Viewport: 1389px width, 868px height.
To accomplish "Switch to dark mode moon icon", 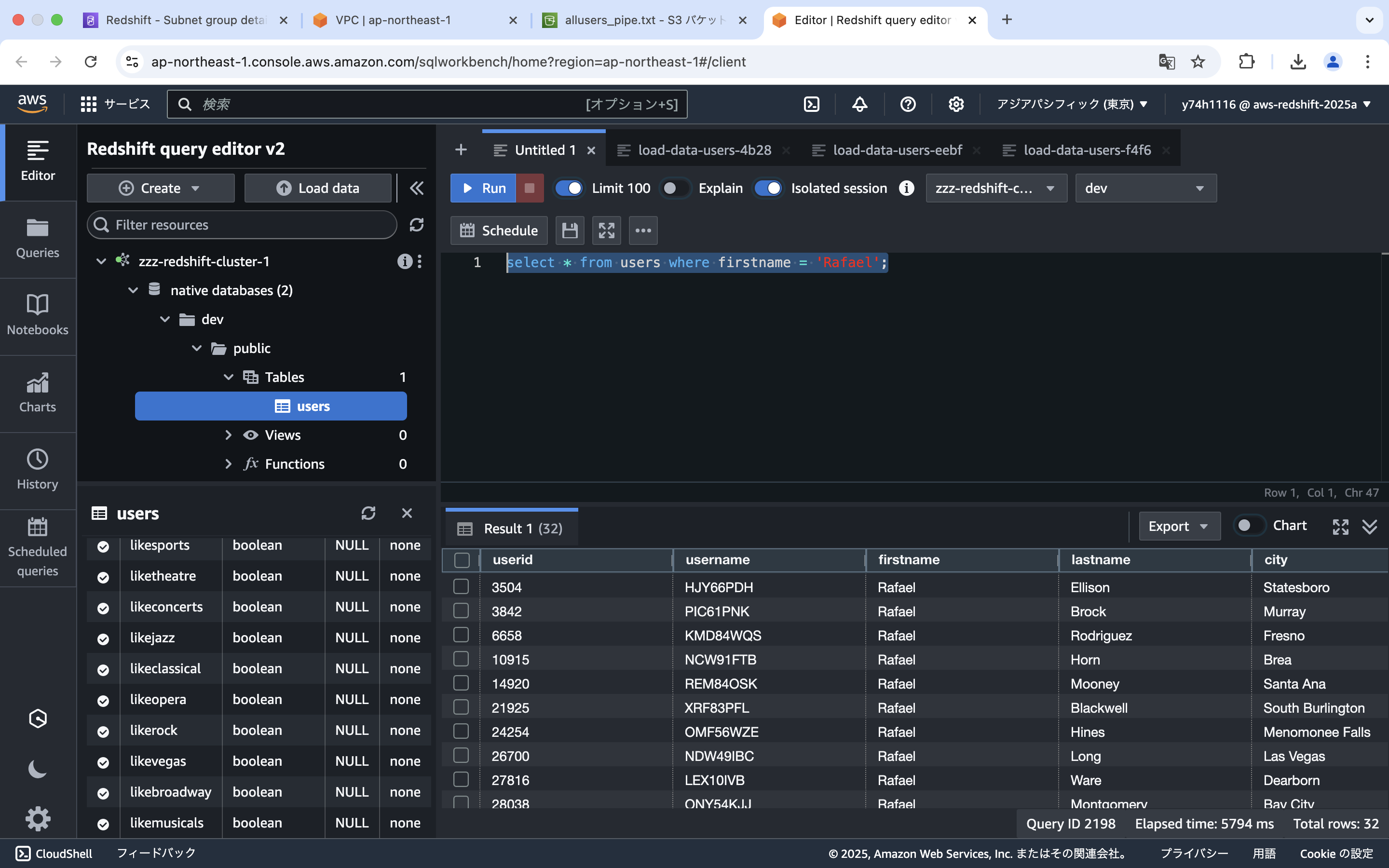I will (37, 769).
